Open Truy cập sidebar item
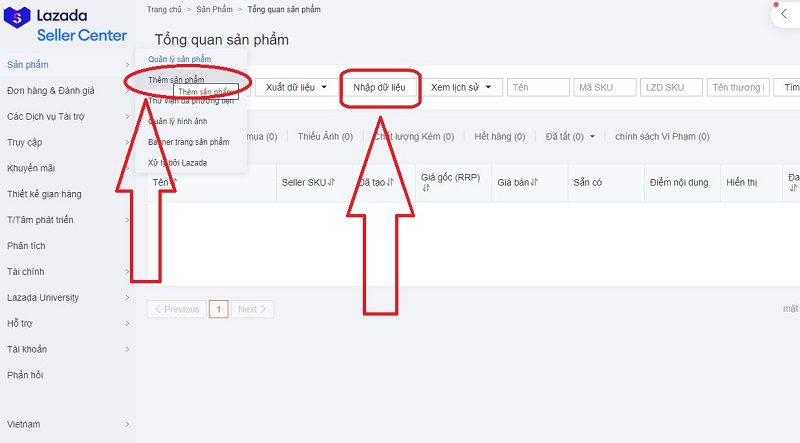 pos(68,142)
